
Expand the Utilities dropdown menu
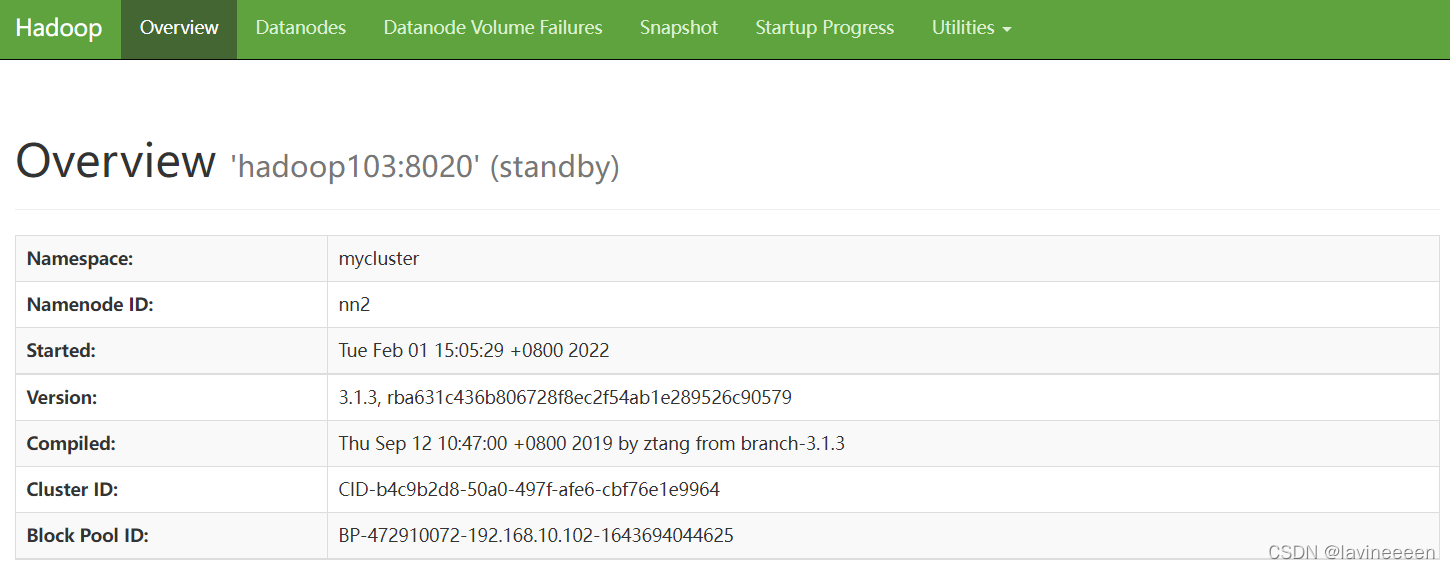click(972, 29)
